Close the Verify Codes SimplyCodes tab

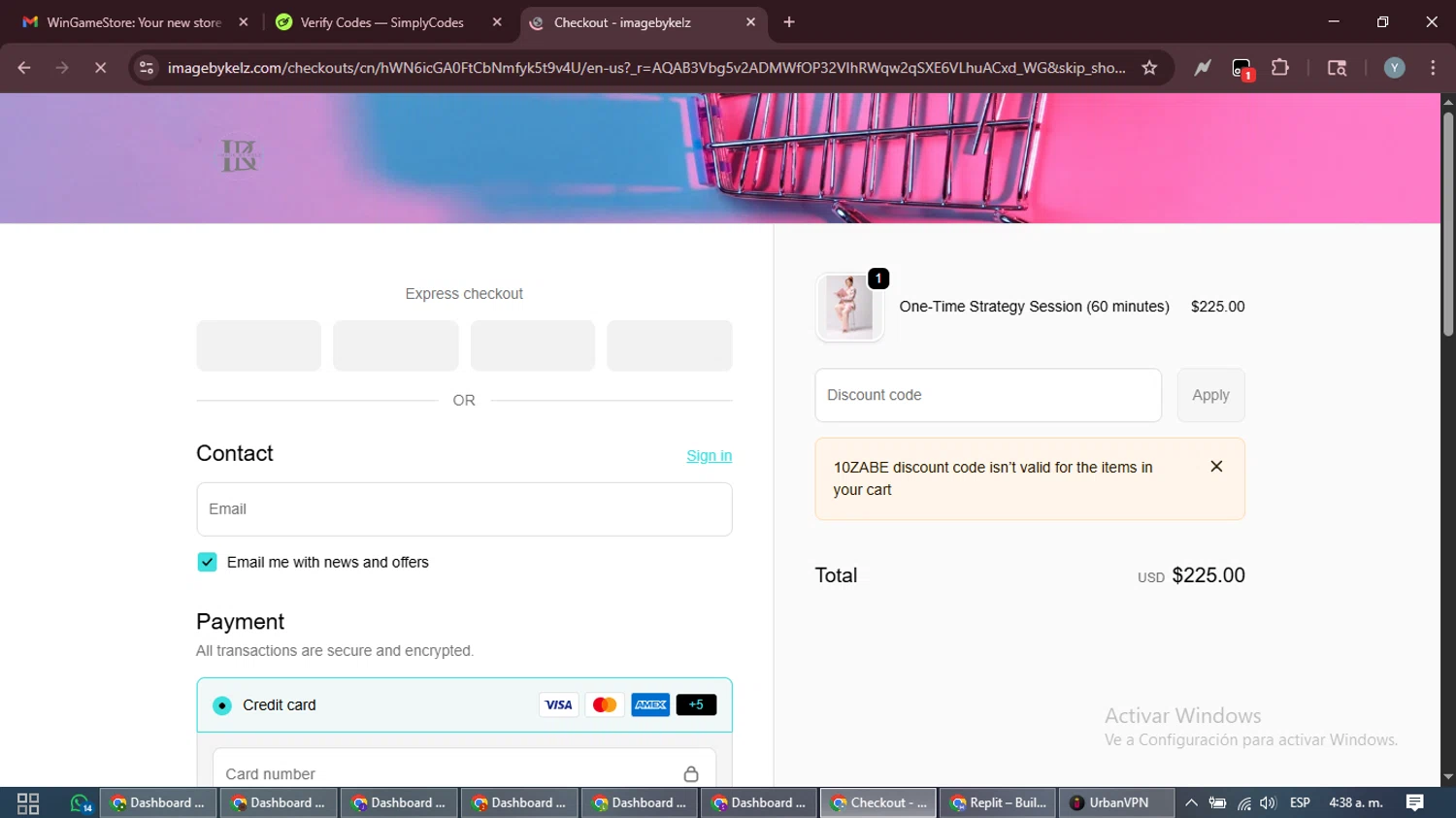click(x=497, y=22)
